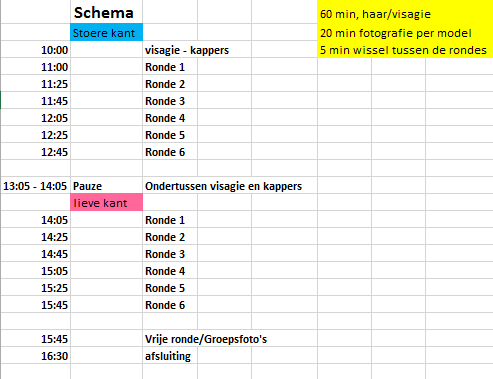The image size is (493, 379).
Task: Select the Pauze cell
Action: click(x=106, y=186)
